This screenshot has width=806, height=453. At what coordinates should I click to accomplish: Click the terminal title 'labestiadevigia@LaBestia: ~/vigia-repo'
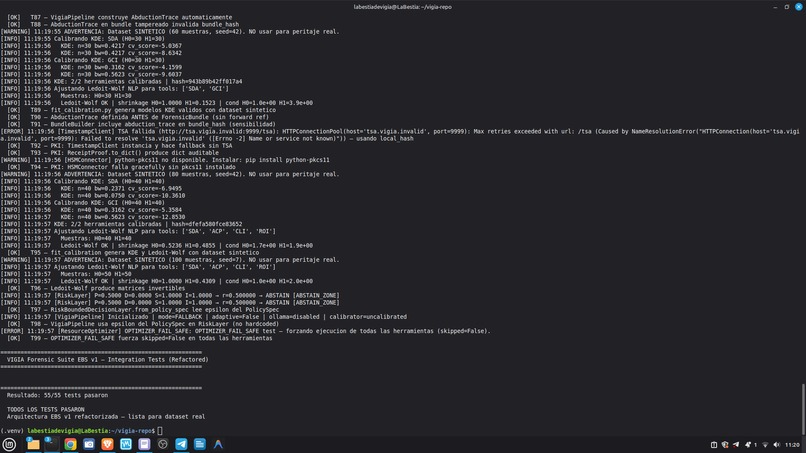pos(402,7)
